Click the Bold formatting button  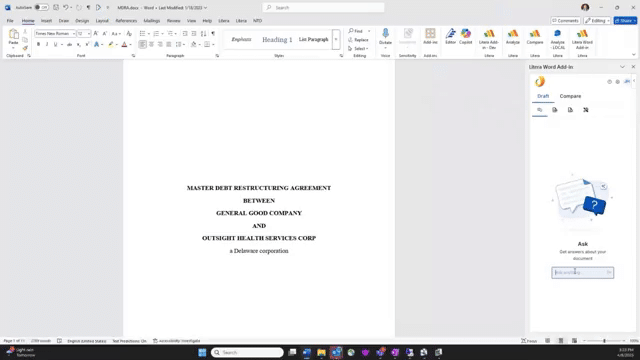[38, 44]
